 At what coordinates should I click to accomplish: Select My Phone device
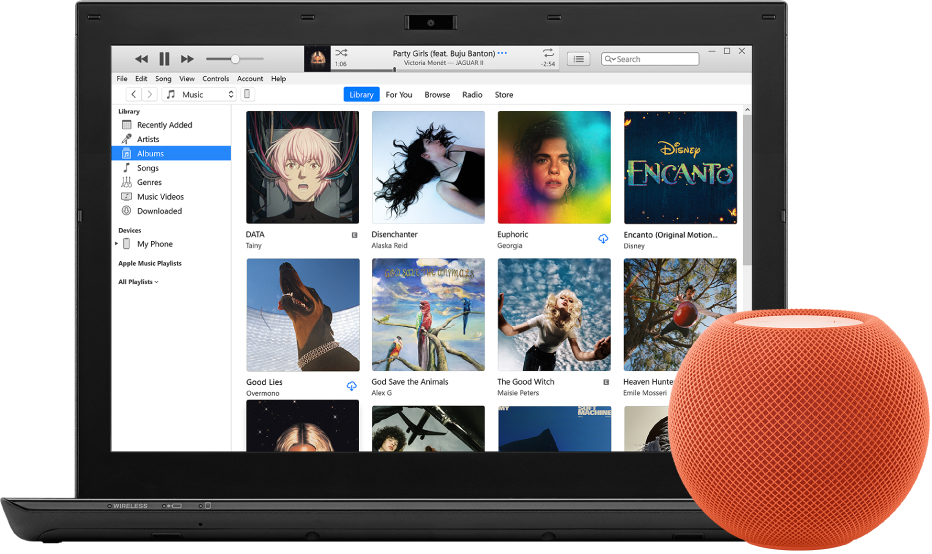pos(155,244)
